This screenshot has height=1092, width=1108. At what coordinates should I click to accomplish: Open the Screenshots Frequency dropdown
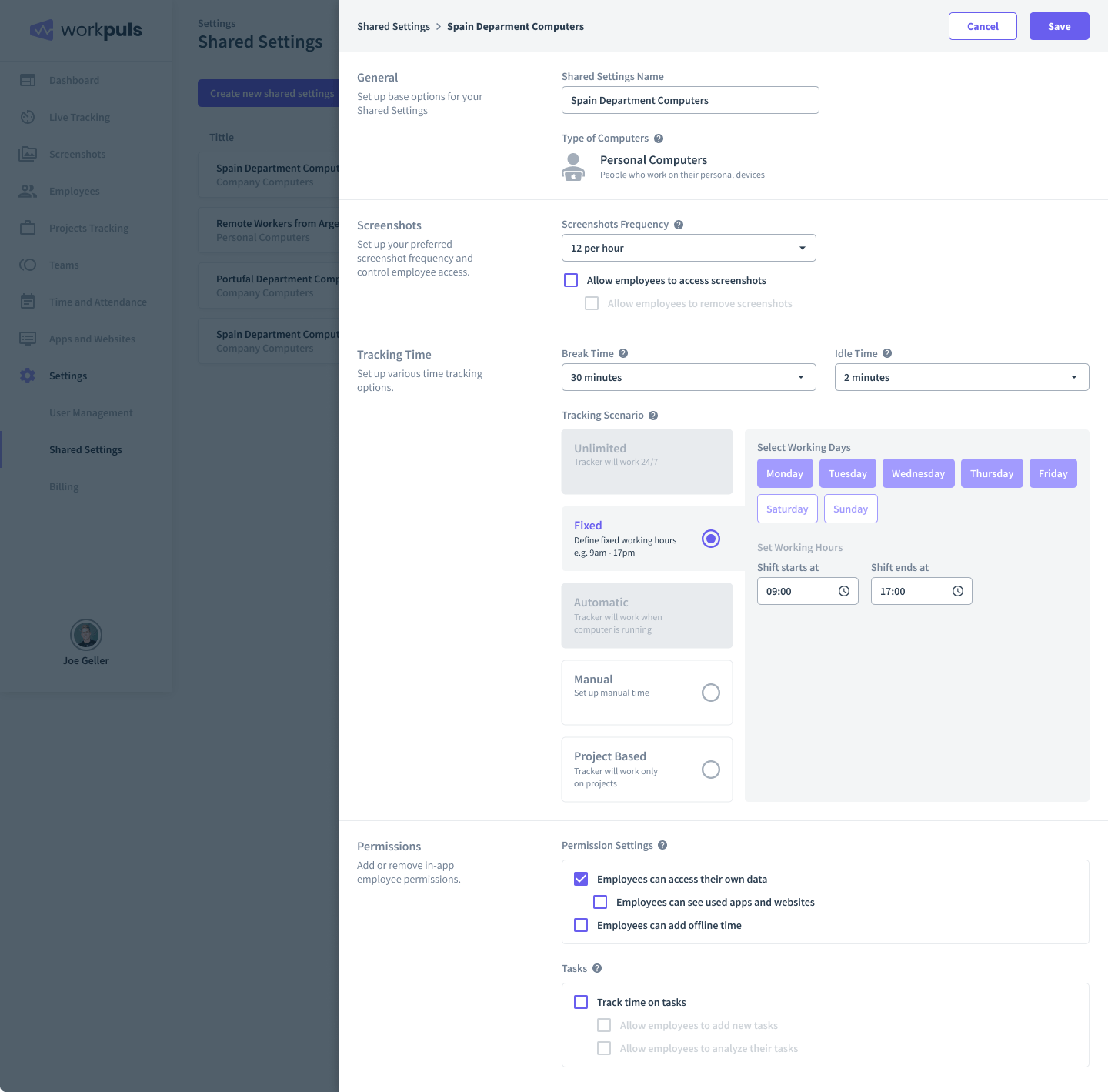688,248
